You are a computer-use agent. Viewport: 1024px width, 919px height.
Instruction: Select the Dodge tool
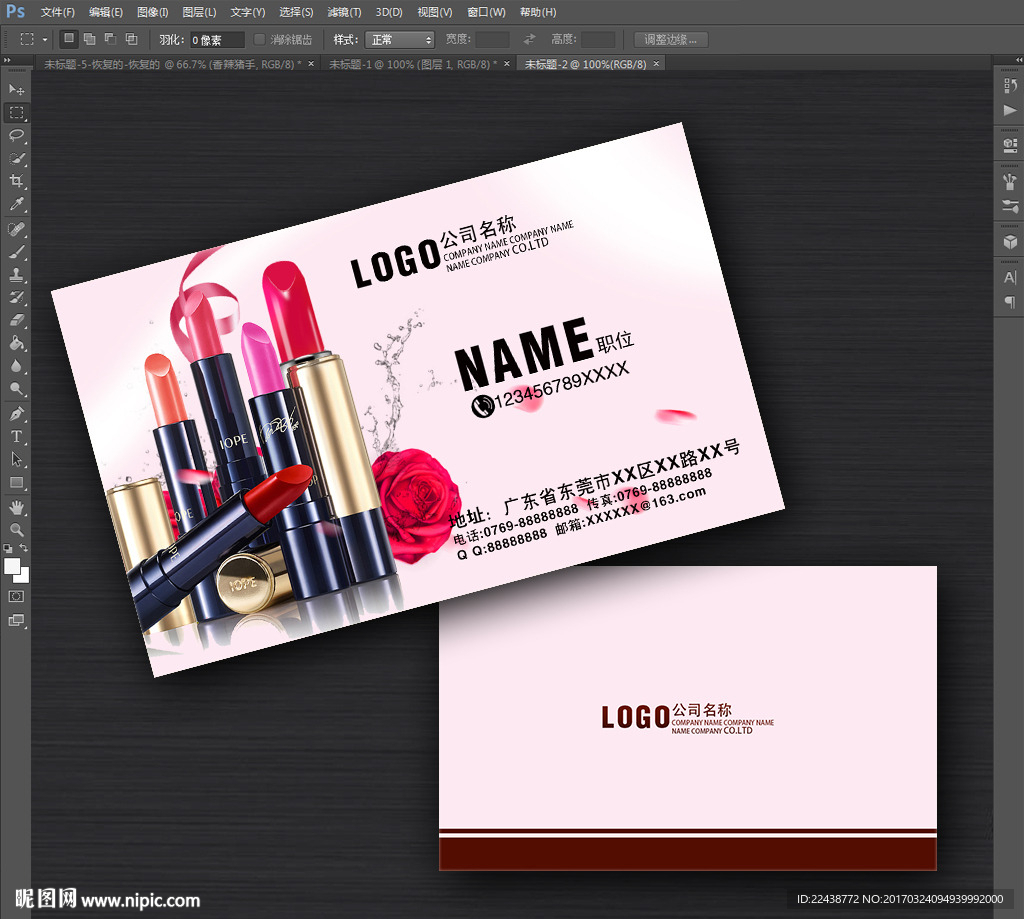16,389
